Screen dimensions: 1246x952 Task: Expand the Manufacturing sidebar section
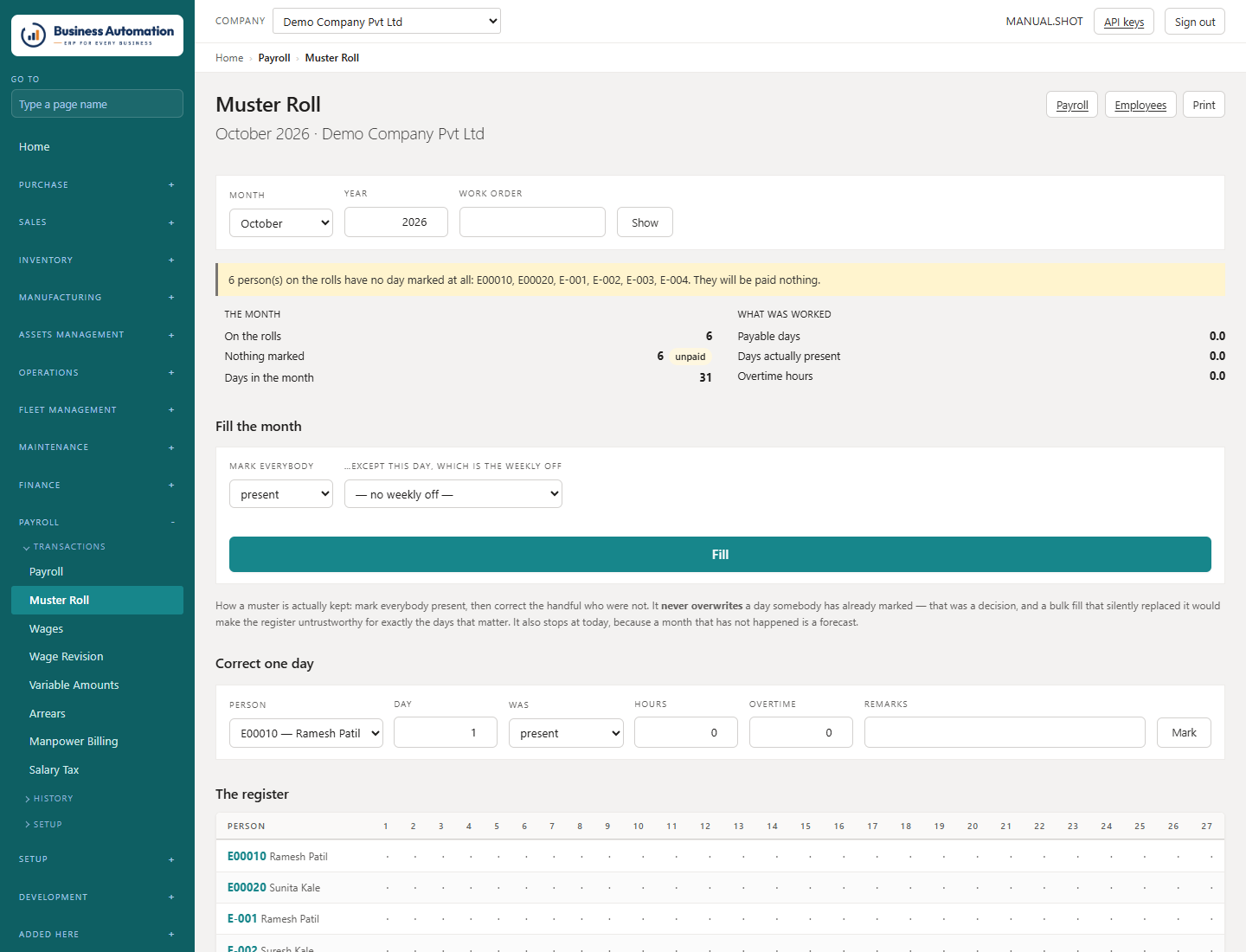point(97,298)
